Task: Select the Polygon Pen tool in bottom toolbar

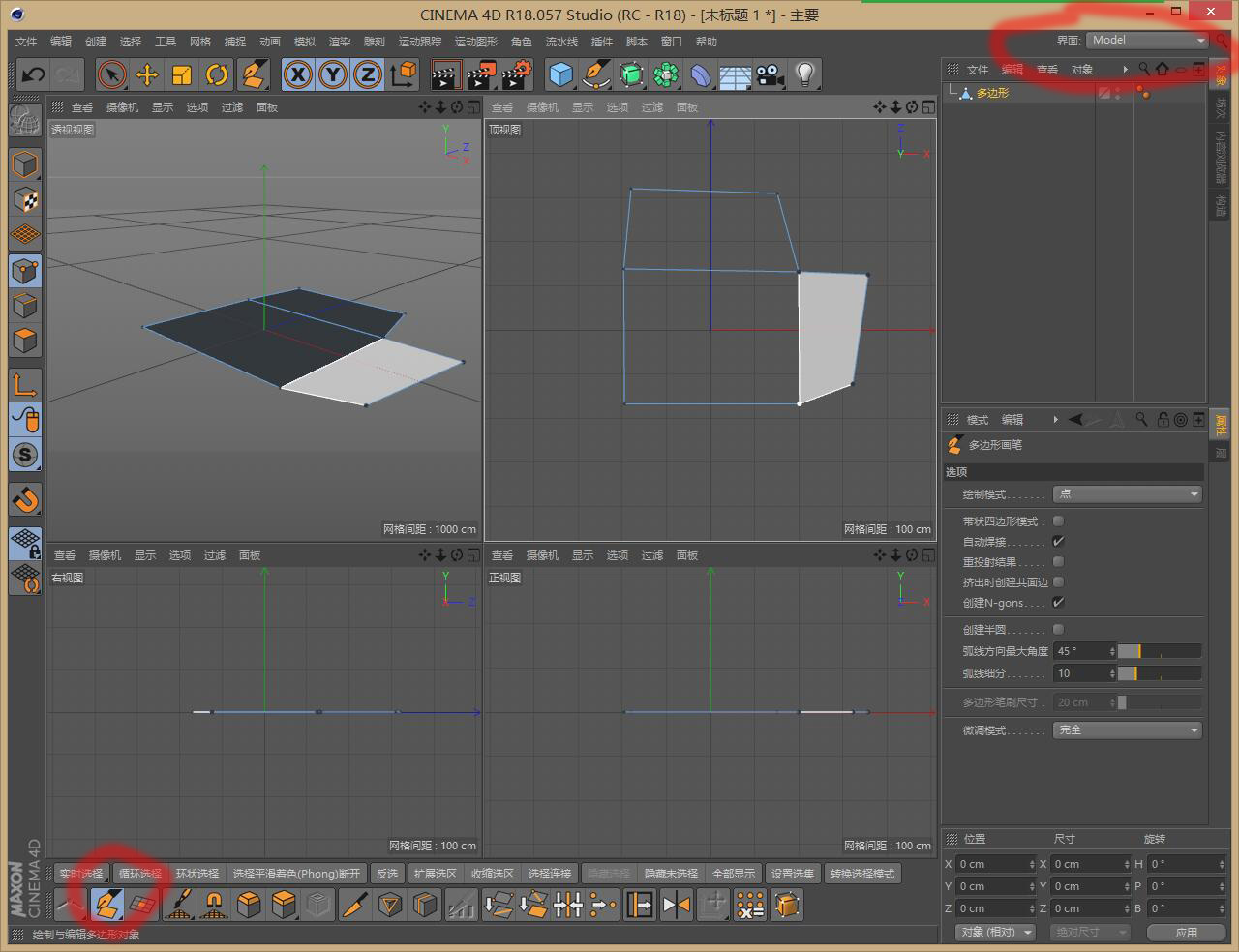Action: click(107, 906)
